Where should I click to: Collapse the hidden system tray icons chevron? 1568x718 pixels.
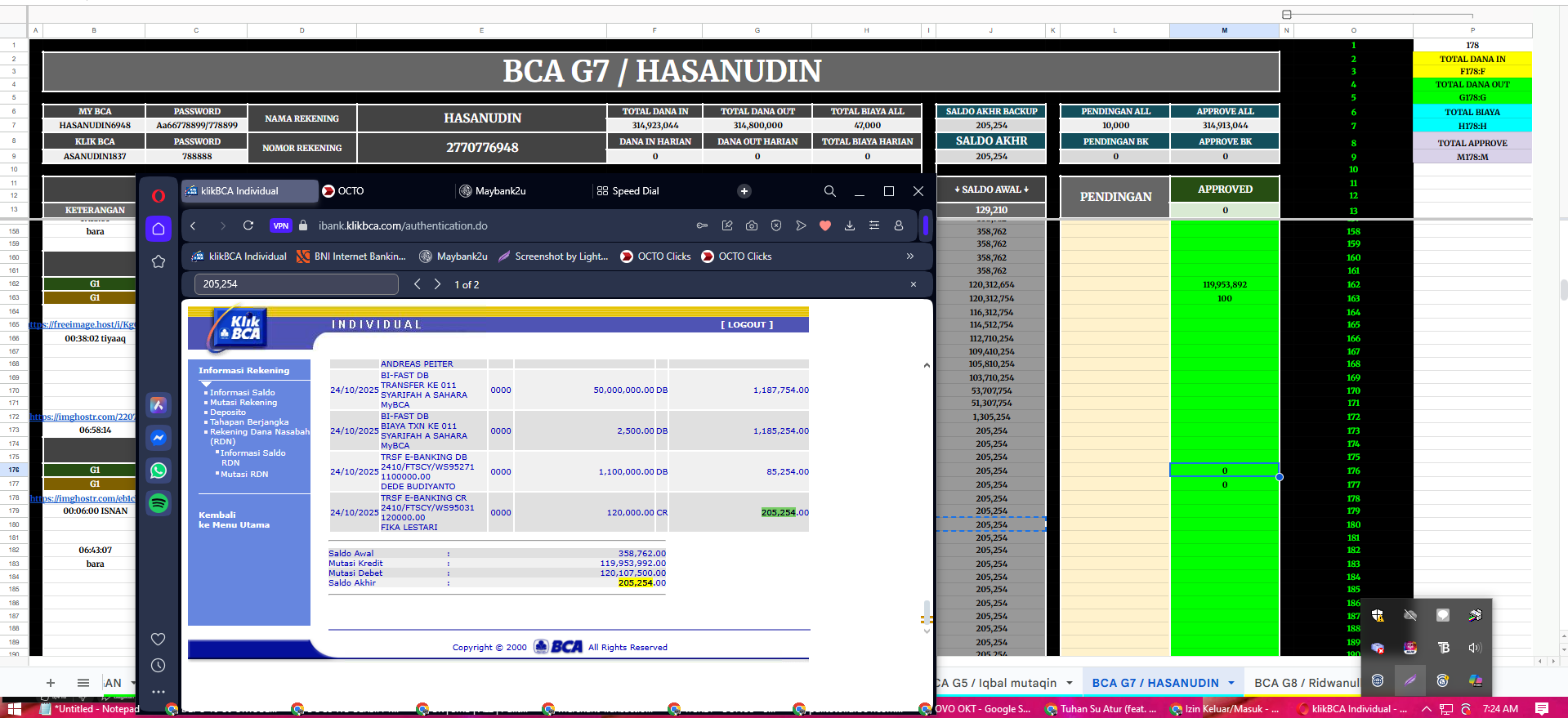pos(1427,709)
